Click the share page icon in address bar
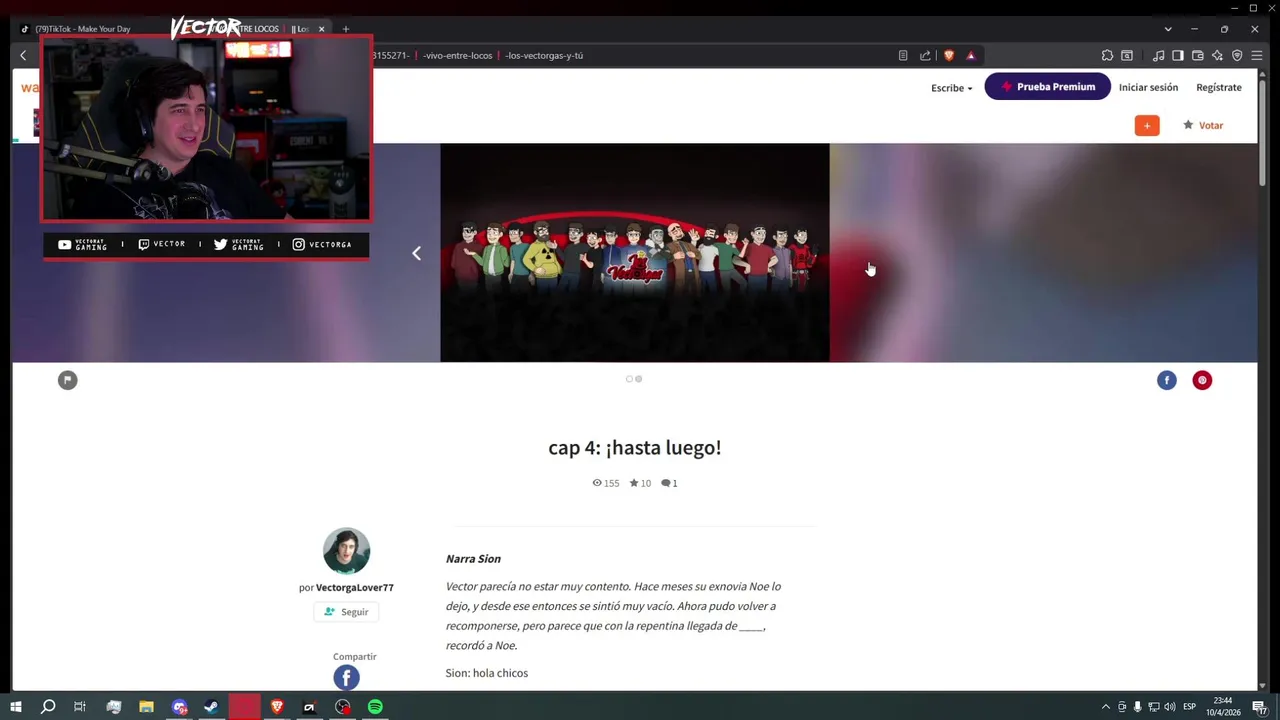 [925, 56]
